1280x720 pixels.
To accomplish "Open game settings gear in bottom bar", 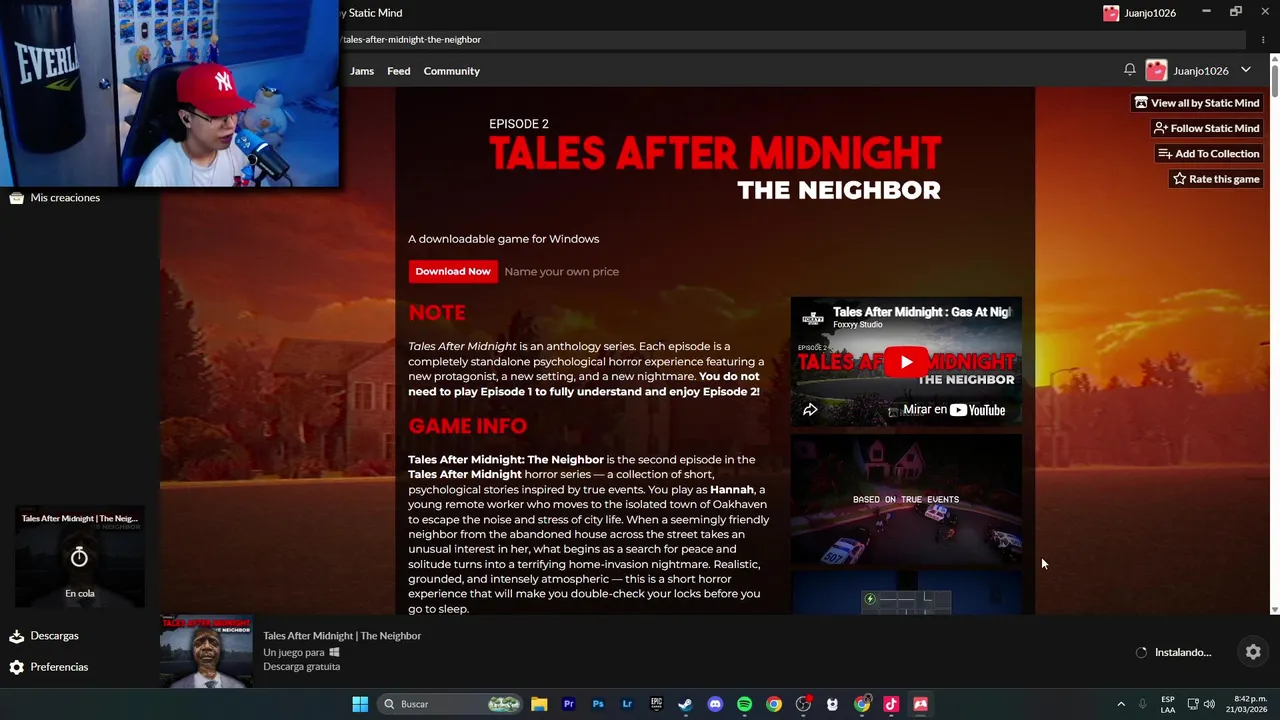I will [x=1253, y=652].
